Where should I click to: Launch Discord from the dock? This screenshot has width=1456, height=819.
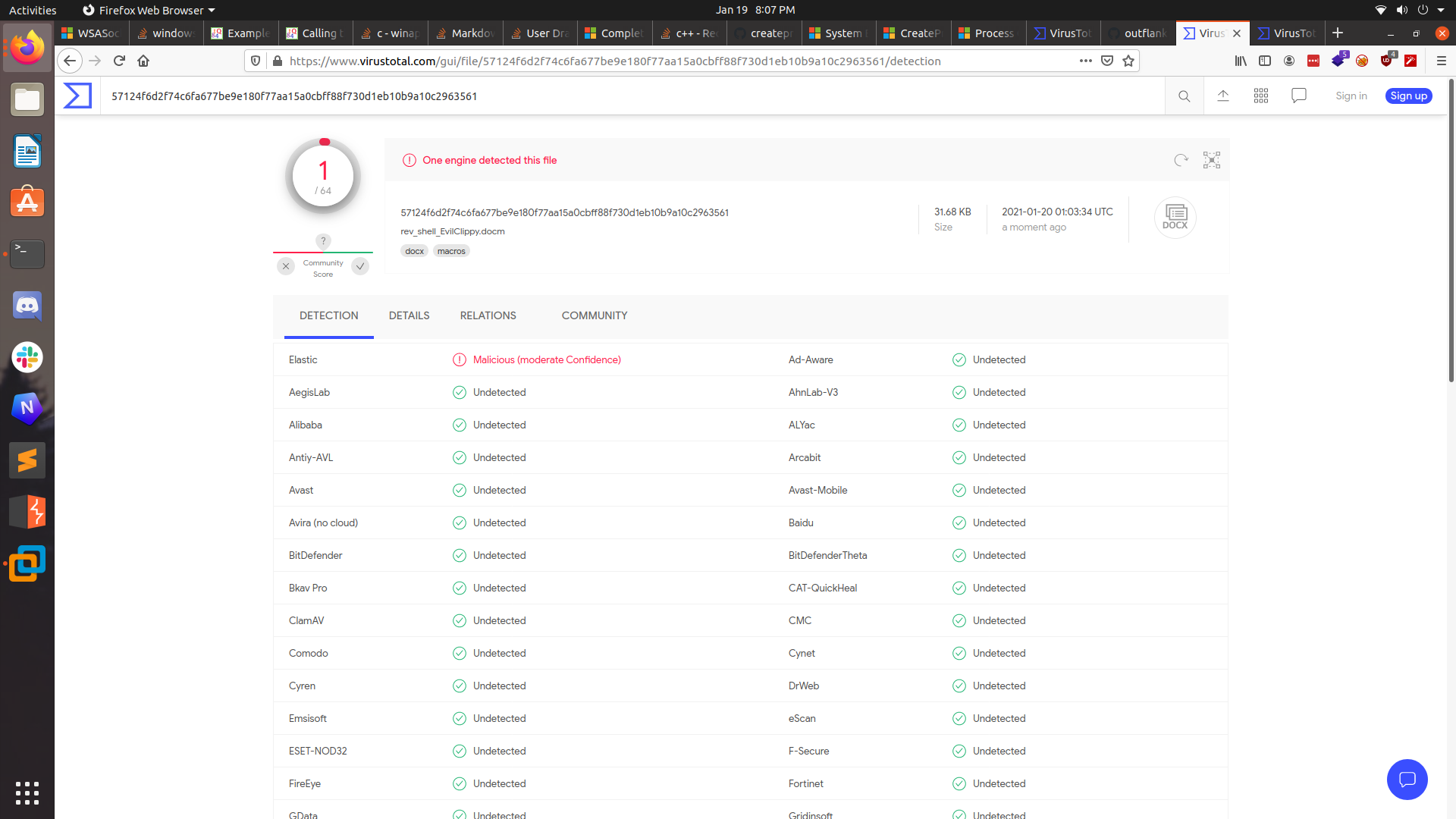coord(27,306)
